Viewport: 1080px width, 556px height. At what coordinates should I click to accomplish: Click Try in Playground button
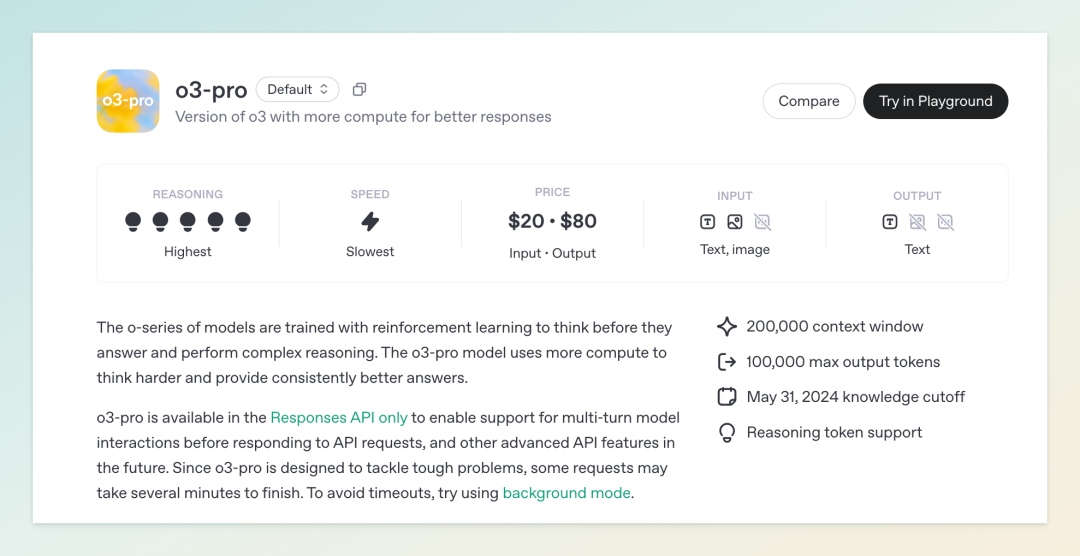[935, 101]
